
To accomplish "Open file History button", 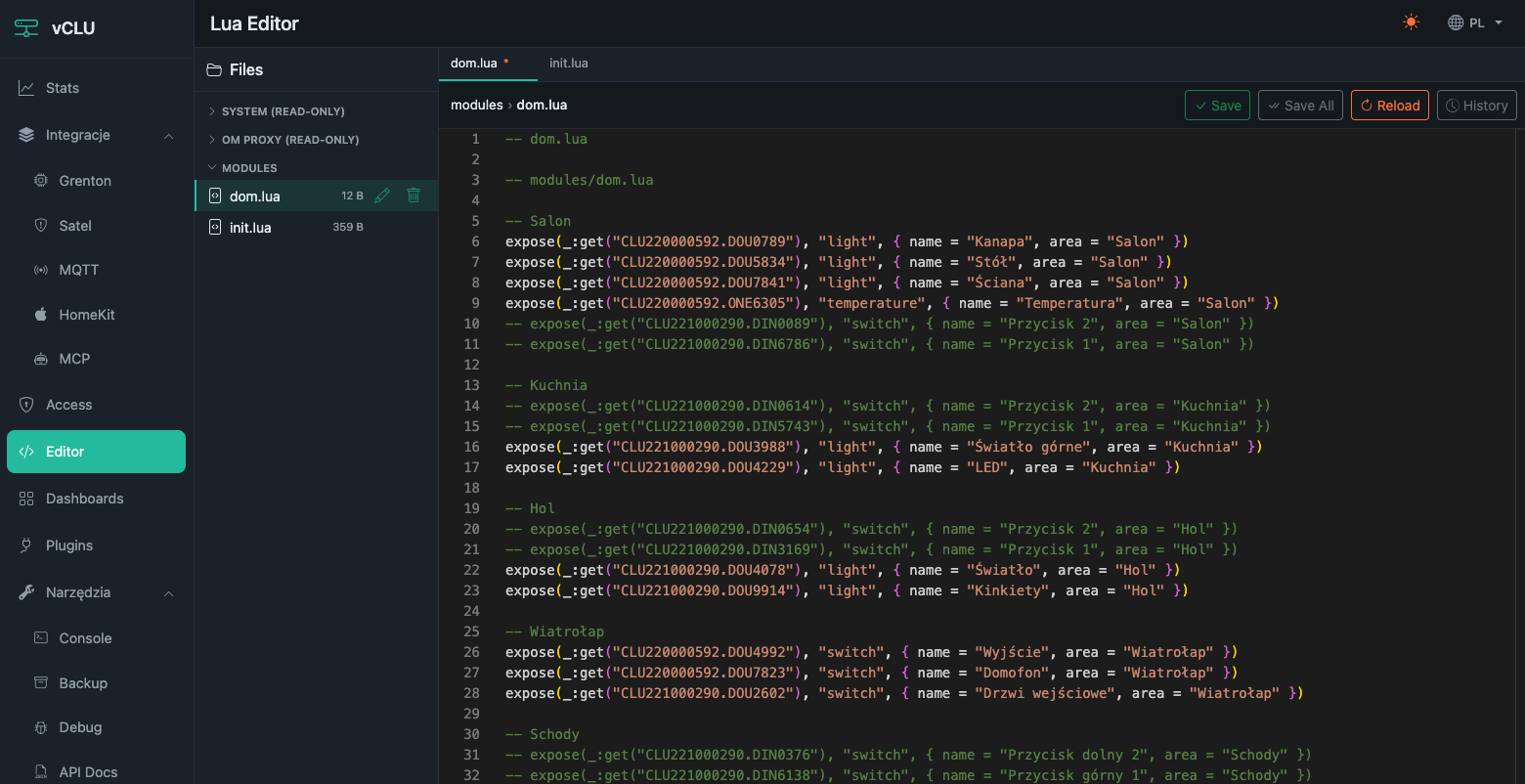I will pyautogui.click(x=1476, y=106).
